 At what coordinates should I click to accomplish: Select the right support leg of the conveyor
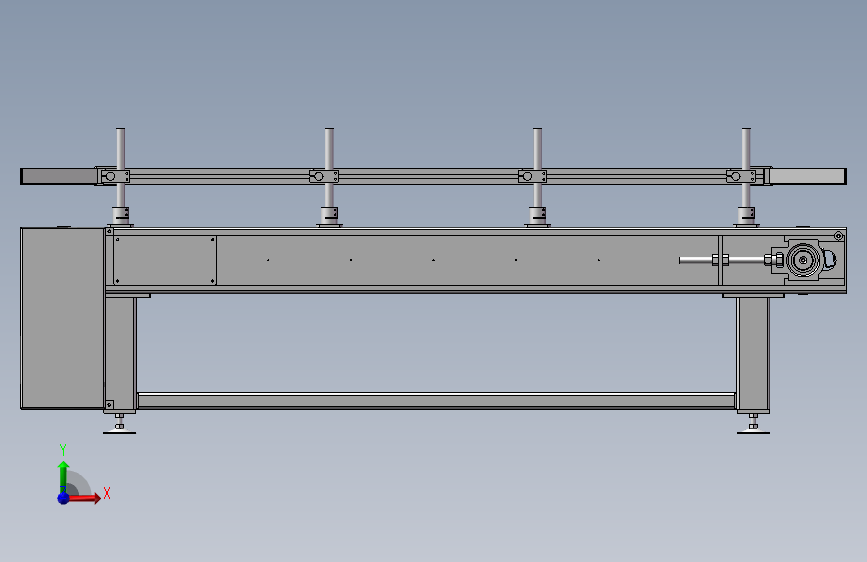753,354
